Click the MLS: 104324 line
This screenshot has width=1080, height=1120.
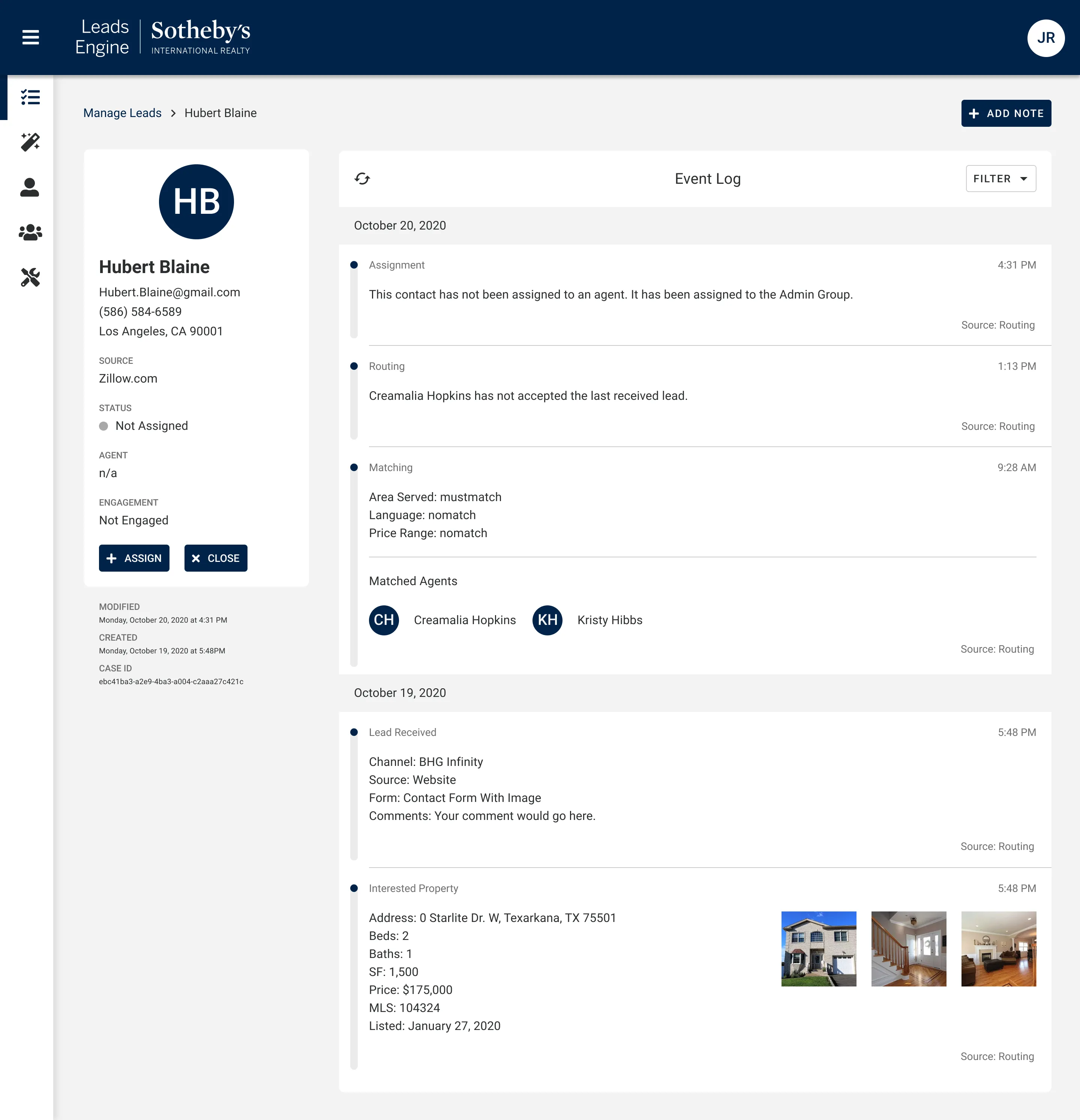point(405,1008)
